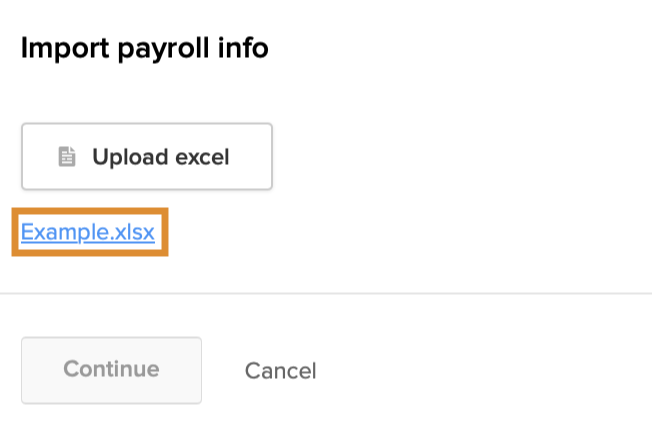Download the Example.xlsx sample file
The image size is (652, 434).
click(x=88, y=232)
